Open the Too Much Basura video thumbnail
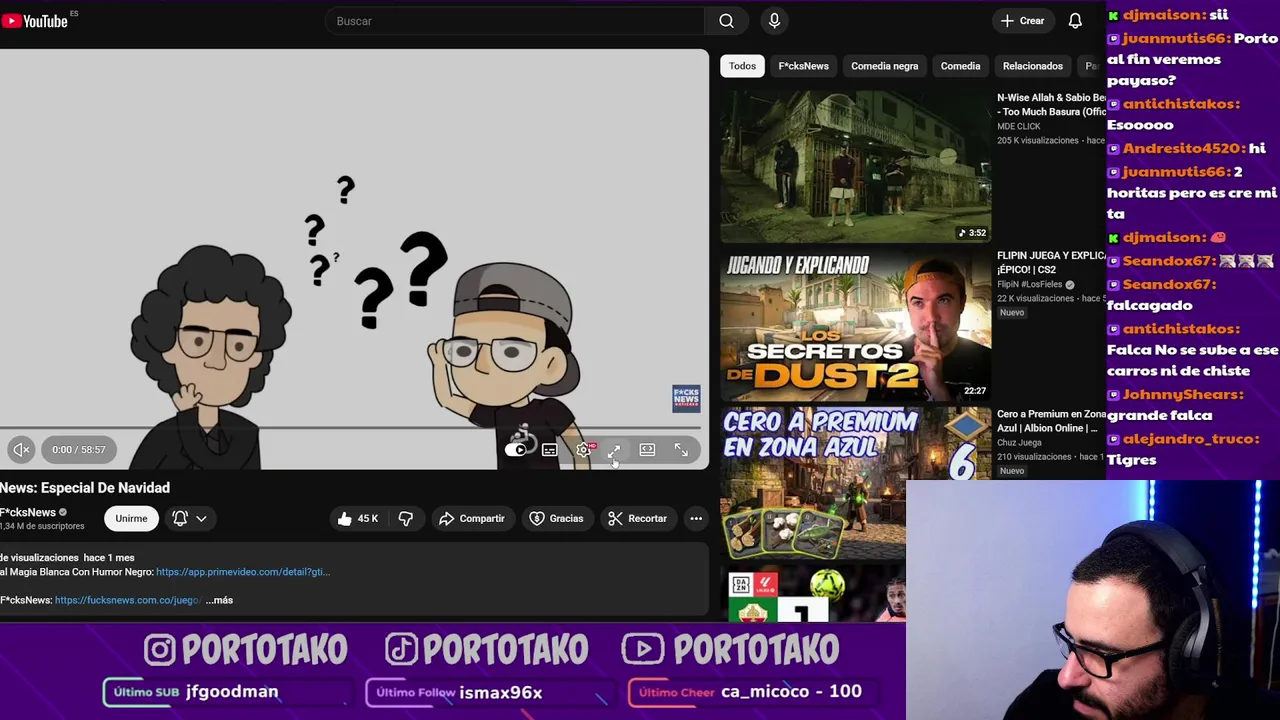Screen dimensions: 1280x720 pyautogui.click(x=856, y=166)
